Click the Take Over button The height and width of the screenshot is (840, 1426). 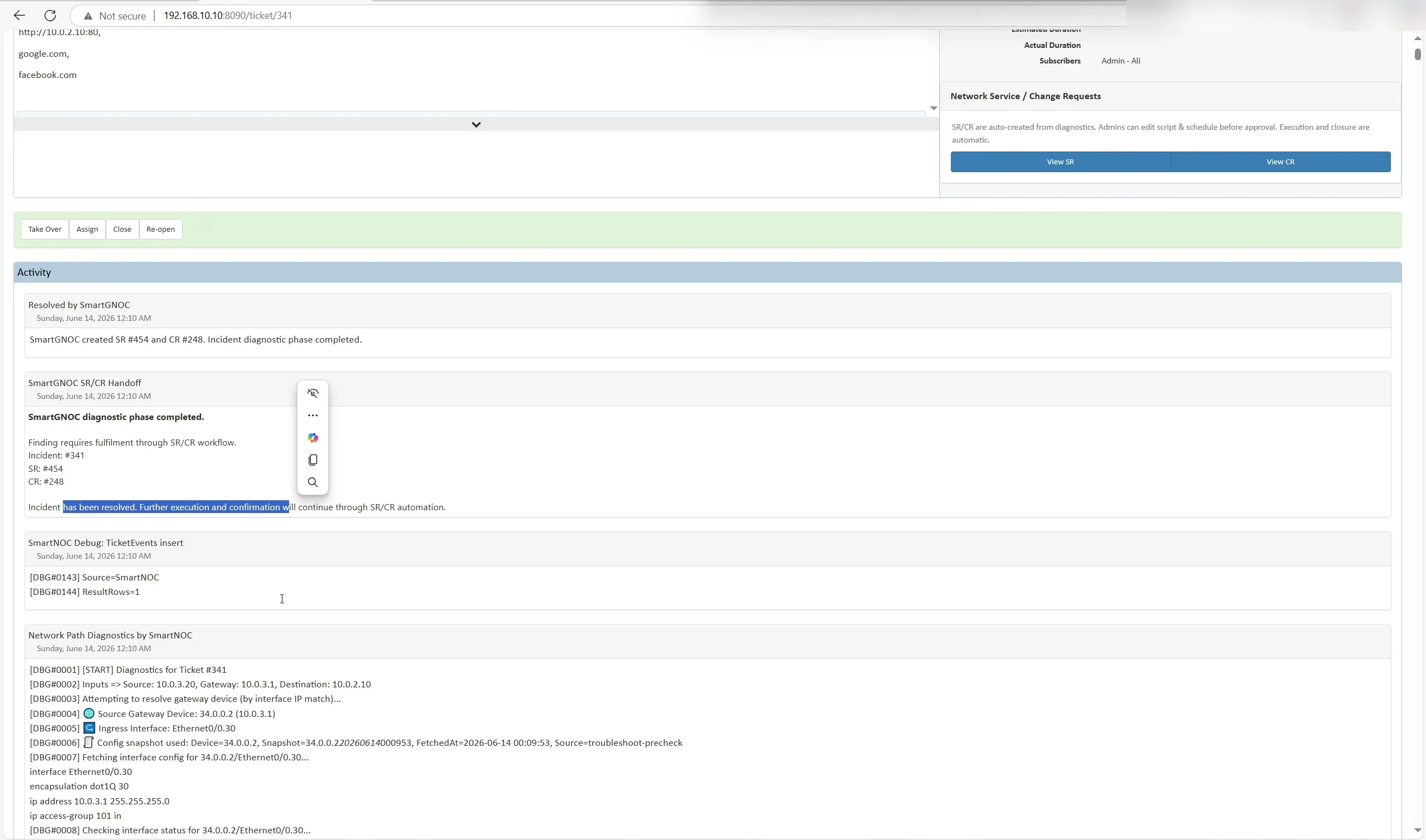coord(45,229)
